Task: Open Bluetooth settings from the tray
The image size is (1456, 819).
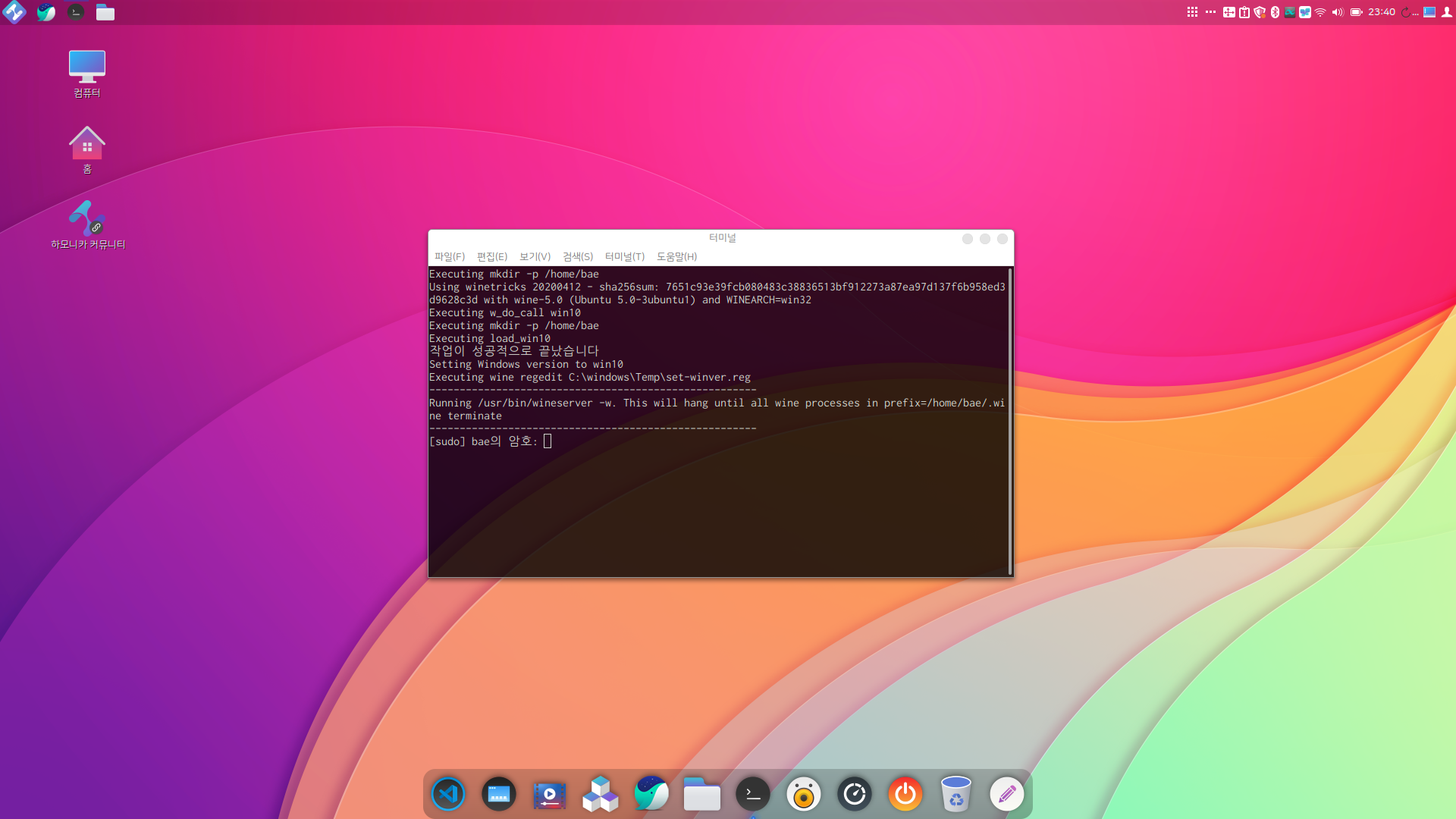Action: coord(1275,12)
